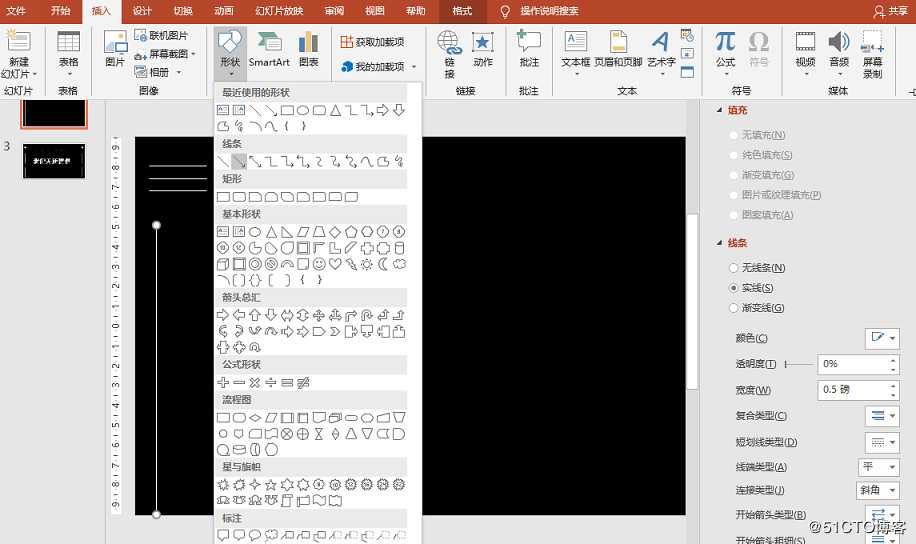Pick the plus sign equation shape
Viewport: 916px width, 544px height.
point(223,383)
